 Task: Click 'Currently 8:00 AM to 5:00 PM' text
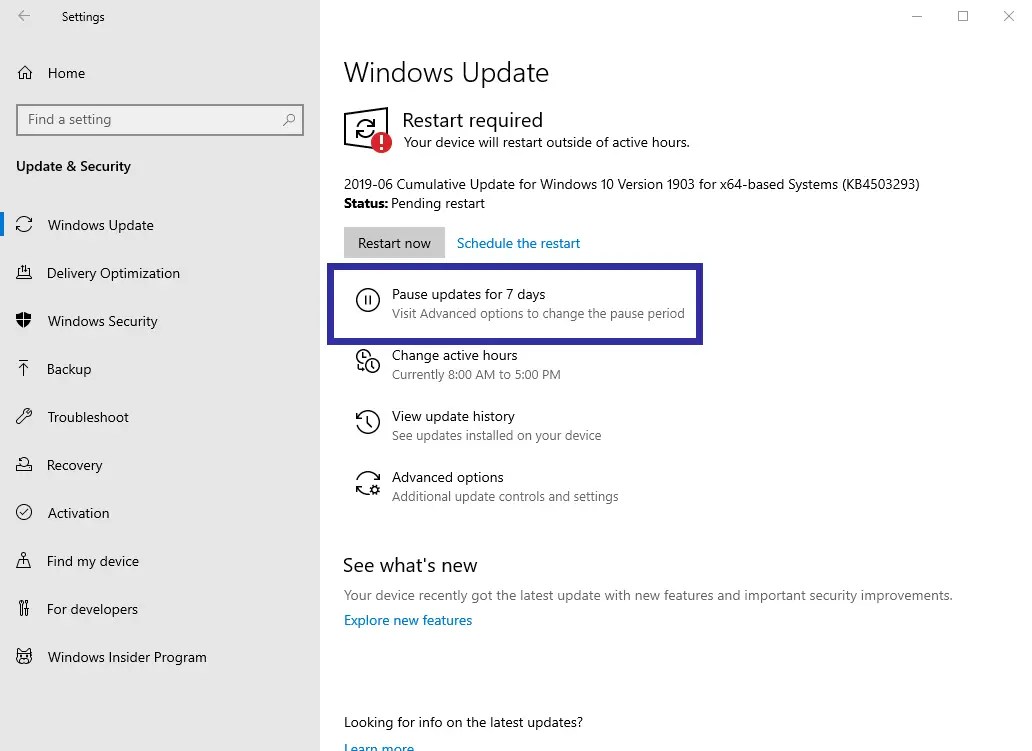point(477,375)
